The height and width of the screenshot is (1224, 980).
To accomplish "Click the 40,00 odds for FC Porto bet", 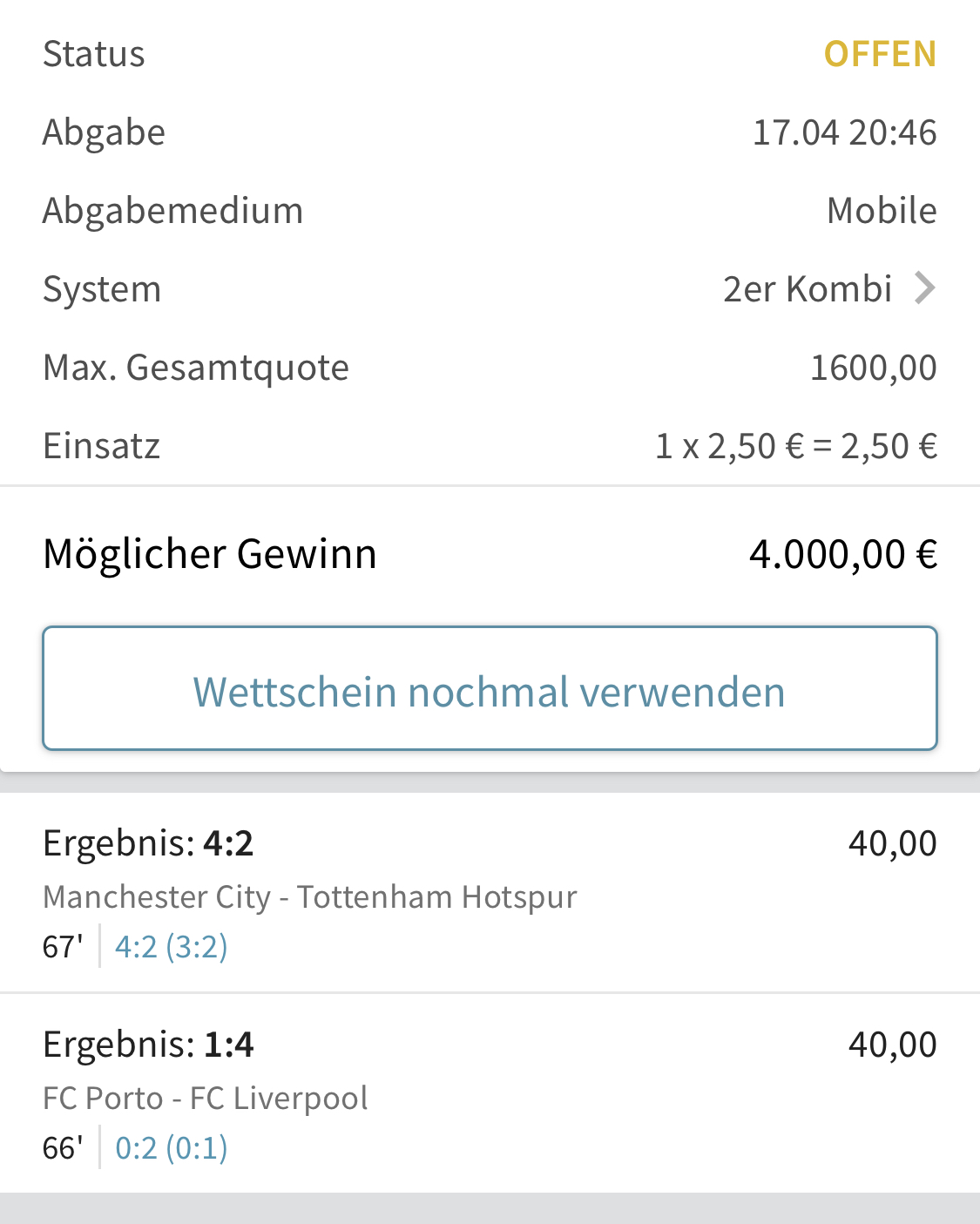I will [x=892, y=1045].
